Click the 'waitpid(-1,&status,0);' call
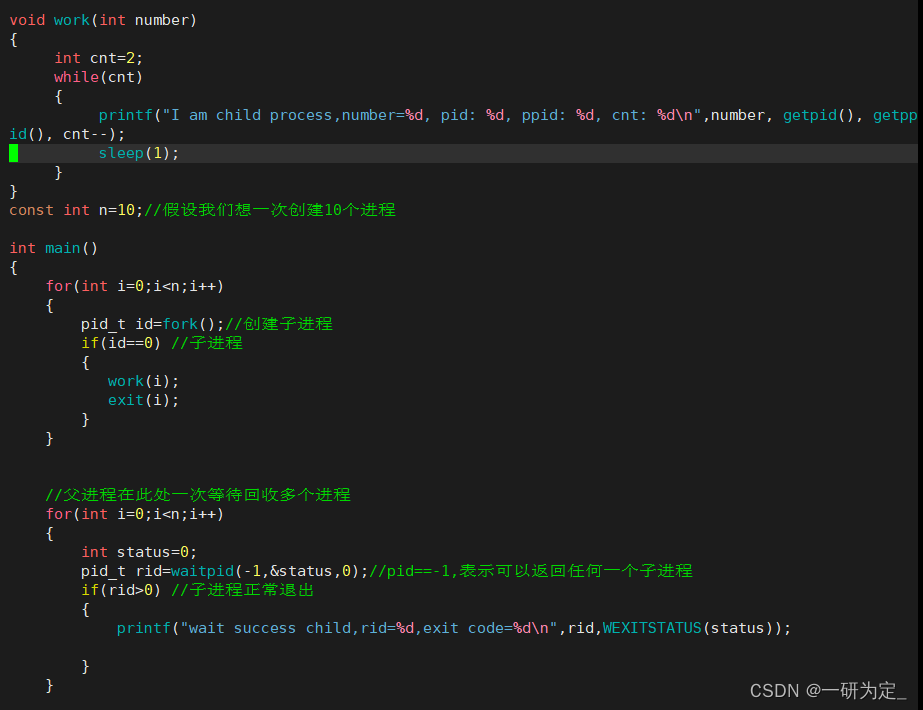 [270, 571]
